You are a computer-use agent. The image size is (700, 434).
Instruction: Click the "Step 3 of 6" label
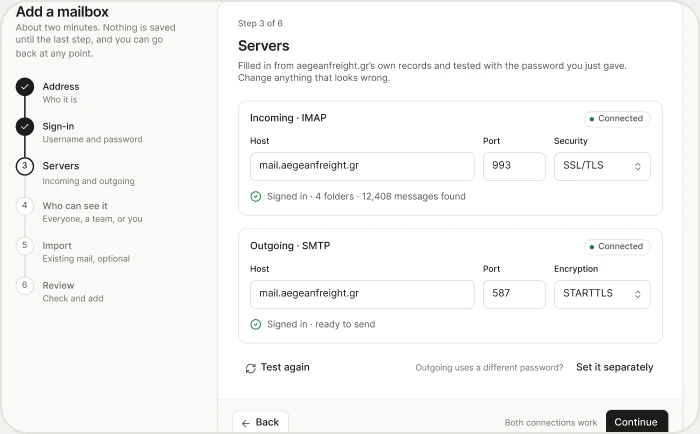point(260,23)
